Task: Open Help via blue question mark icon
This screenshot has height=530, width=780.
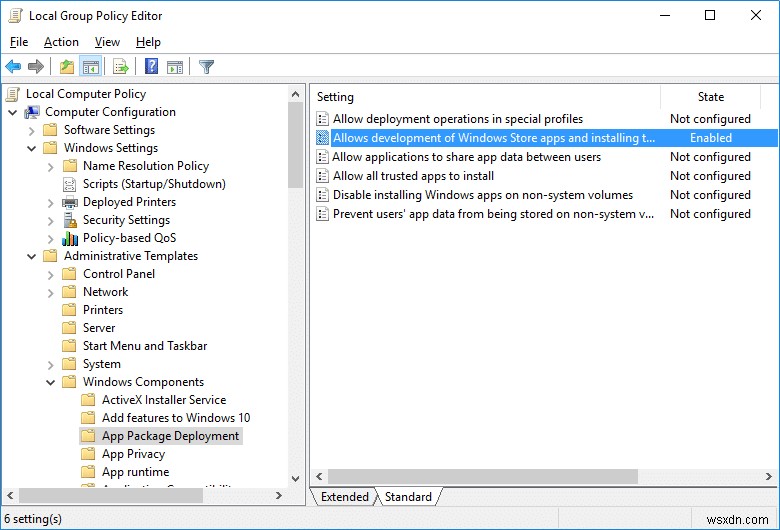Action: (x=152, y=66)
